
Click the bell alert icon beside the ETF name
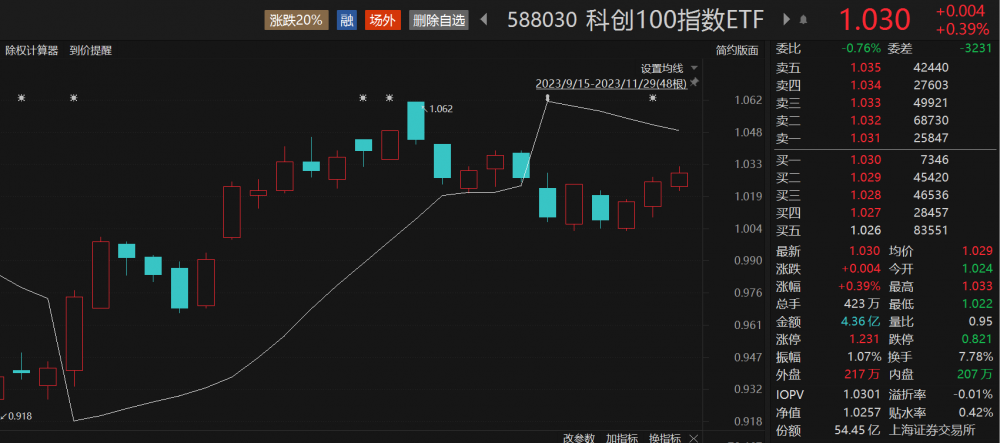coord(803,20)
